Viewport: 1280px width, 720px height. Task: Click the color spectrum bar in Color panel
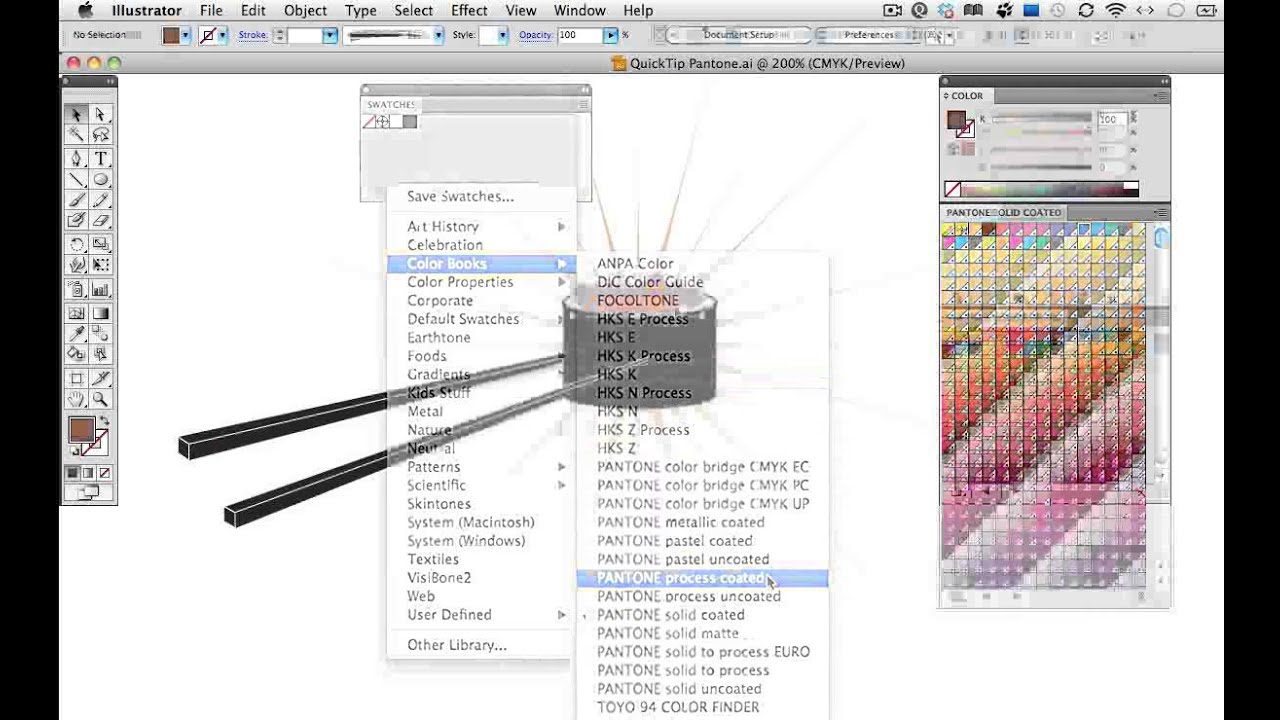[x=1044, y=189]
